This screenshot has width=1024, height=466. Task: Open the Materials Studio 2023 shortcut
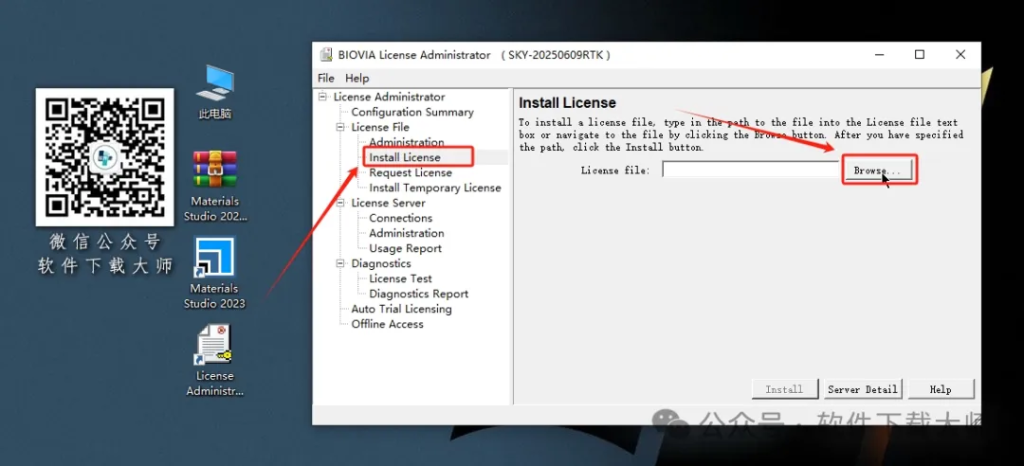click(214, 258)
